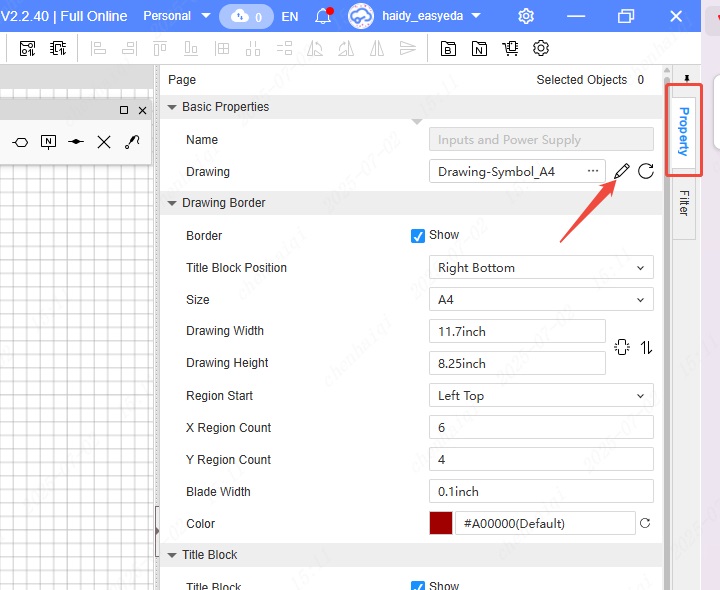
Task: Open the Title Block Position dropdown
Action: [x=540, y=268]
